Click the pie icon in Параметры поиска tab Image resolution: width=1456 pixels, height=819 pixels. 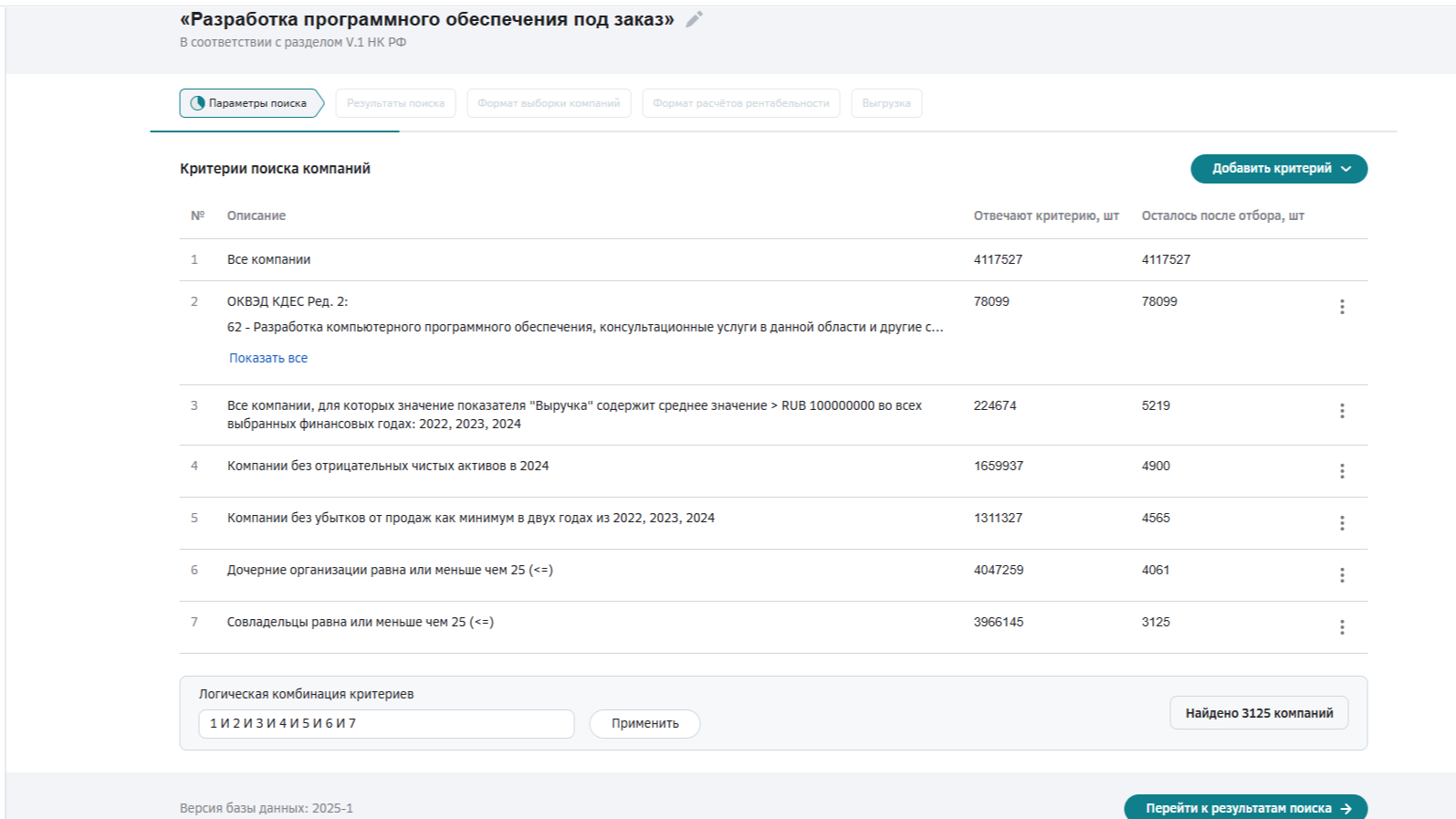point(197,103)
